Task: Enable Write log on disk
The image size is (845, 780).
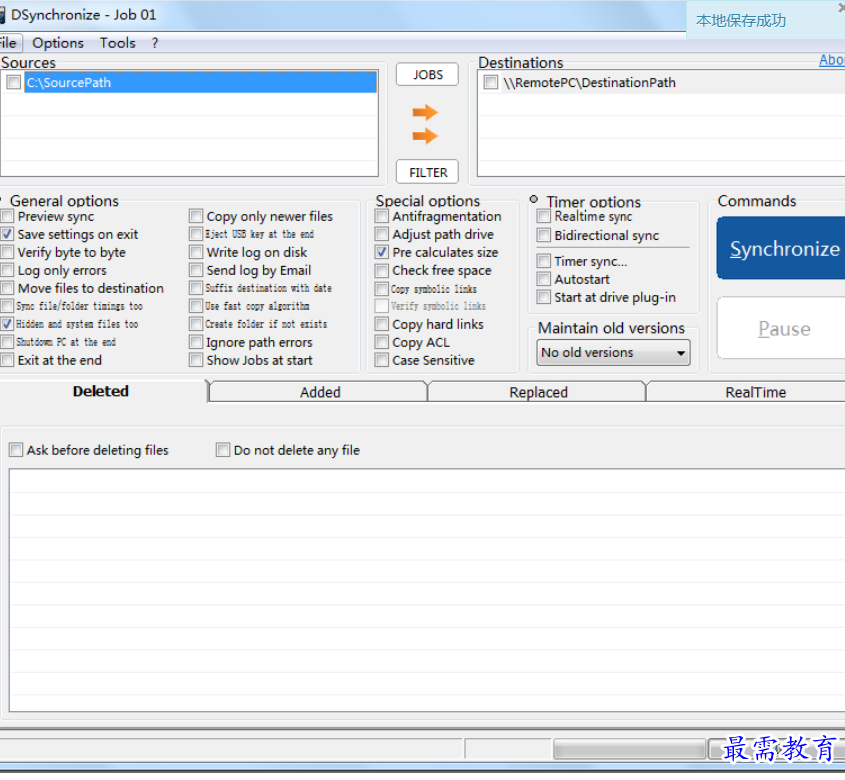Action: [x=196, y=252]
